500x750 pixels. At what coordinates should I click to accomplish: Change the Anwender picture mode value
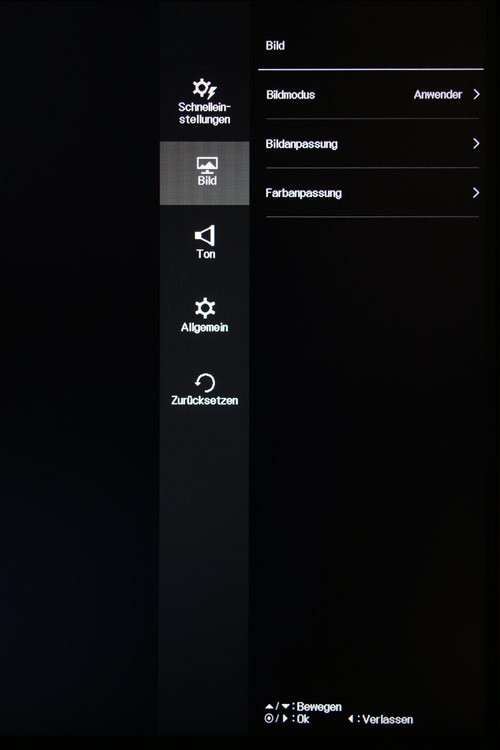438,95
